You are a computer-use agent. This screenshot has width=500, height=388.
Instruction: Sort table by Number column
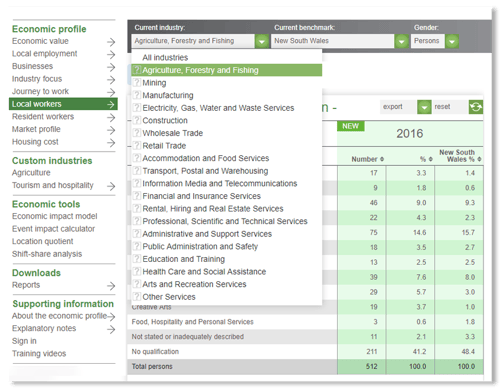tap(368, 159)
